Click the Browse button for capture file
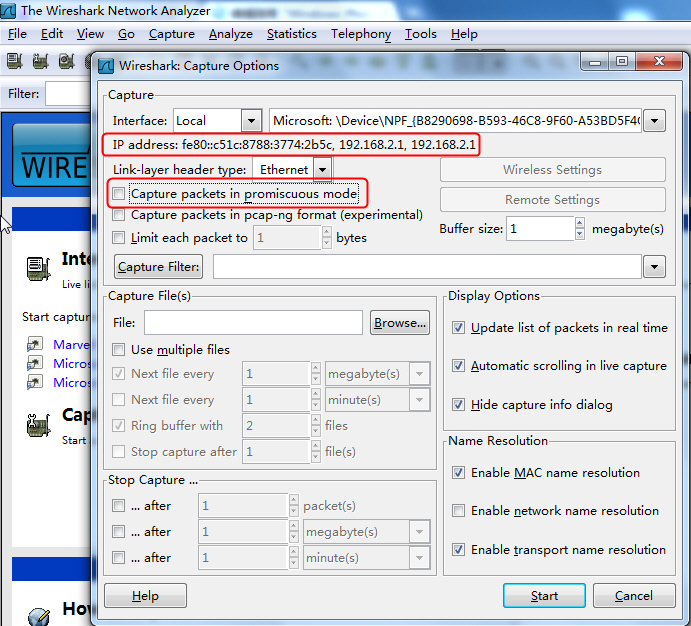Image resolution: width=691 pixels, height=626 pixels. [x=400, y=323]
